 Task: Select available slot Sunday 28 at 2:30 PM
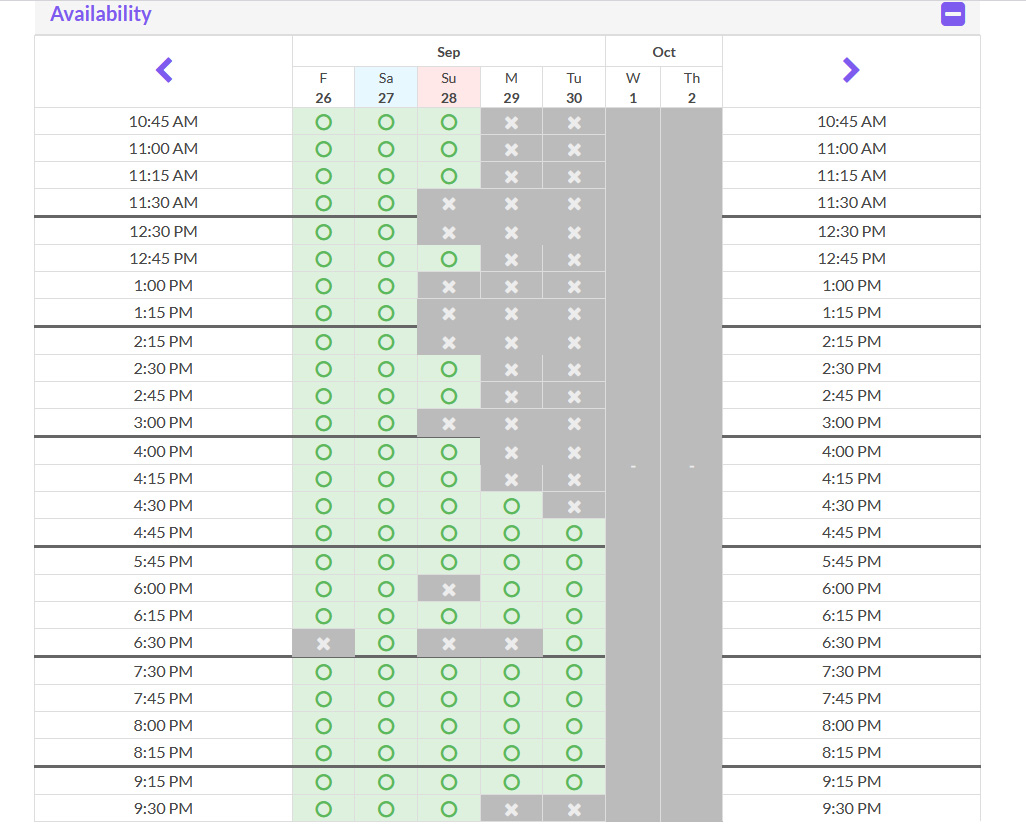[x=449, y=369]
